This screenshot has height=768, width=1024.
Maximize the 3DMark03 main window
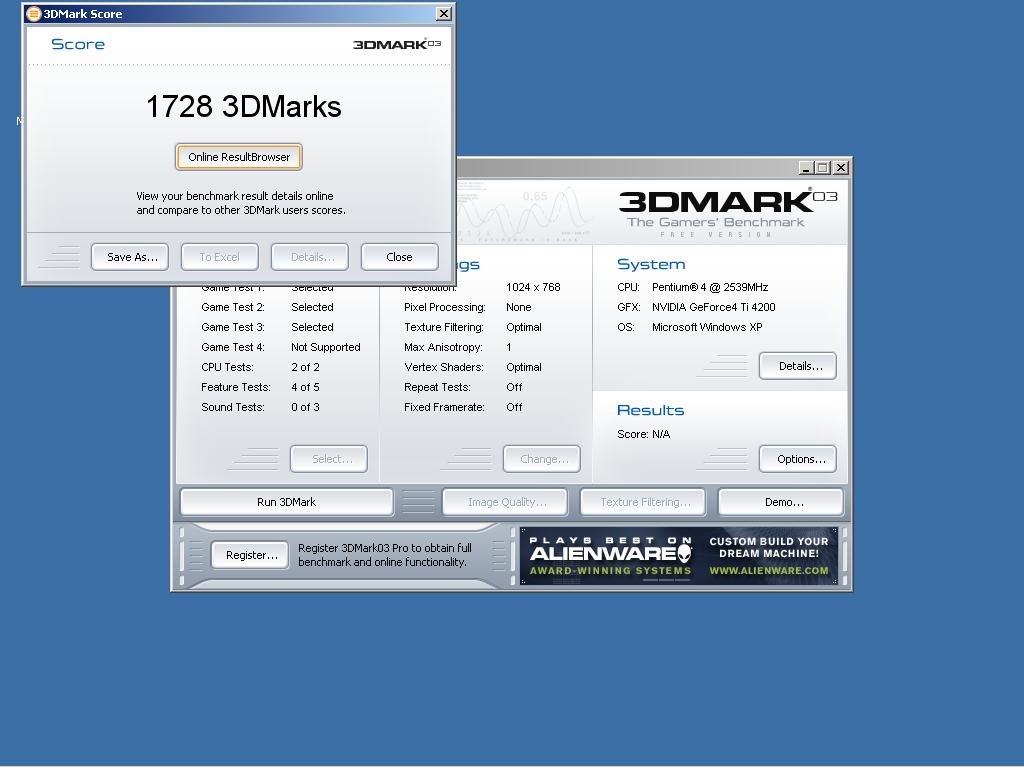823,168
